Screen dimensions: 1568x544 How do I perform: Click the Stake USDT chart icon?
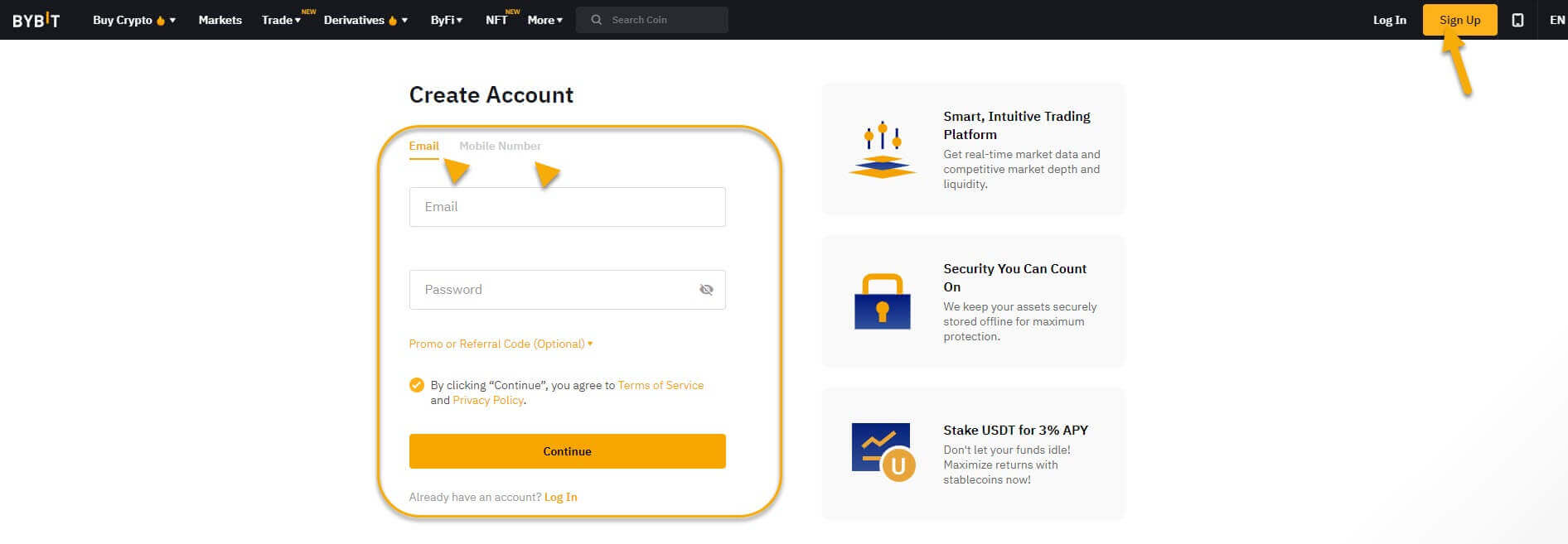[883, 453]
